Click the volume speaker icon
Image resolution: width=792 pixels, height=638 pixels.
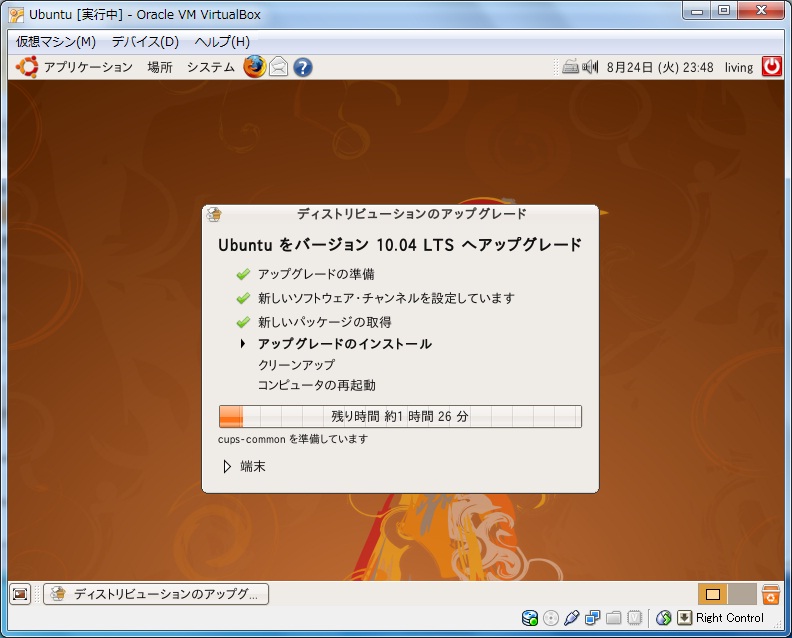tap(590, 67)
